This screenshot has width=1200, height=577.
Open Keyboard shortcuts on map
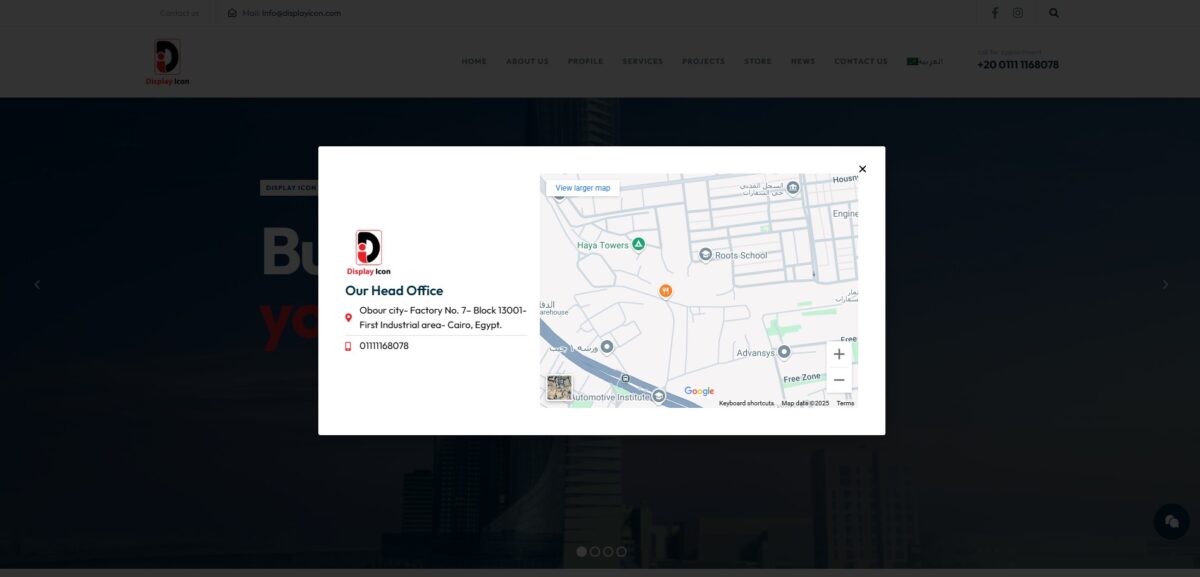(746, 403)
